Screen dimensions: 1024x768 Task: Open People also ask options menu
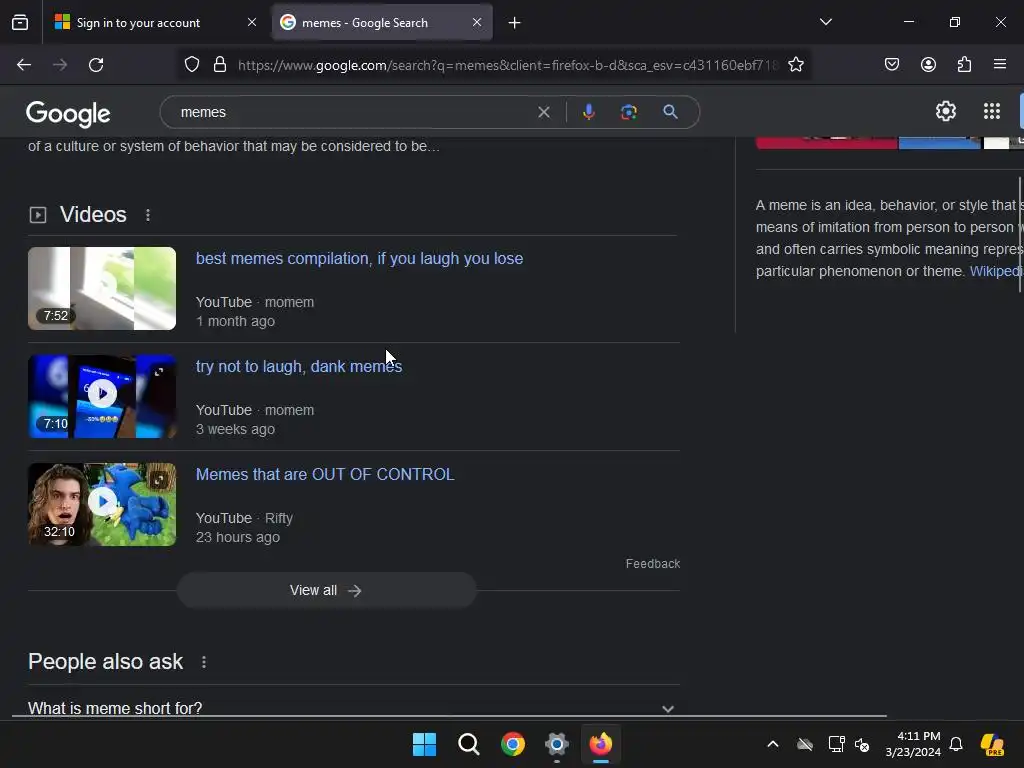pyautogui.click(x=204, y=662)
